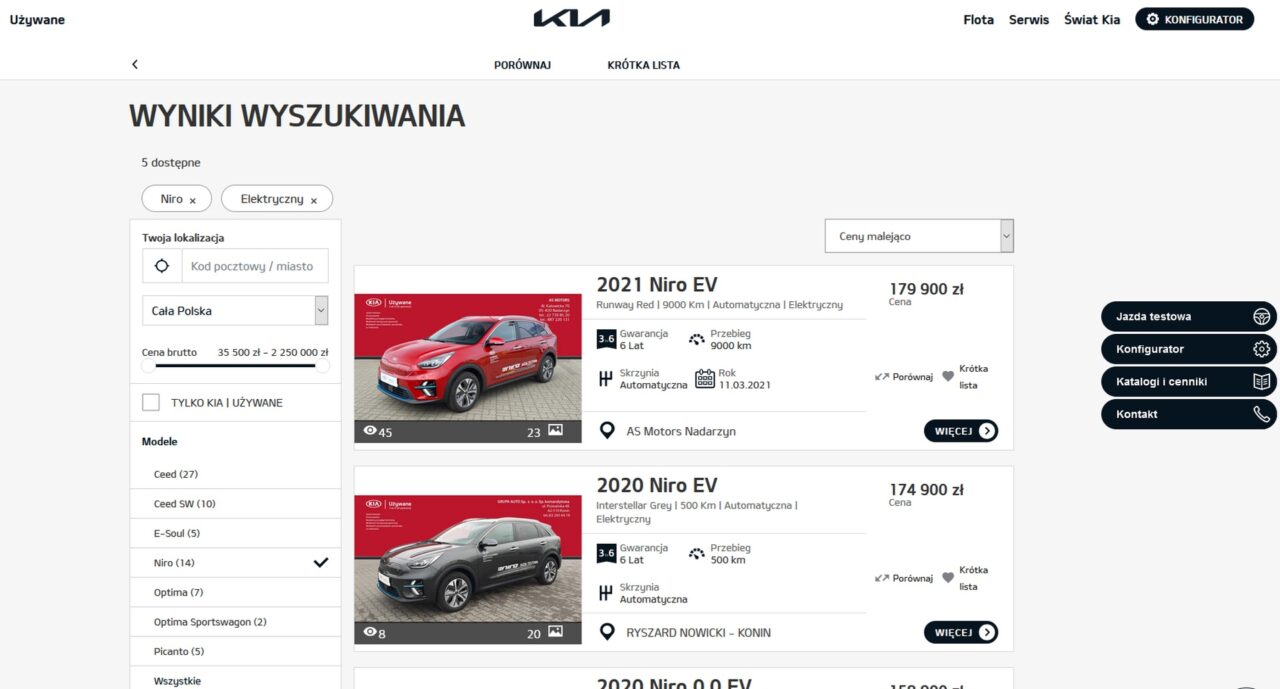The height and width of the screenshot is (689, 1280).
Task: Filter by Ceed SW (10) model
Action: [235, 504]
